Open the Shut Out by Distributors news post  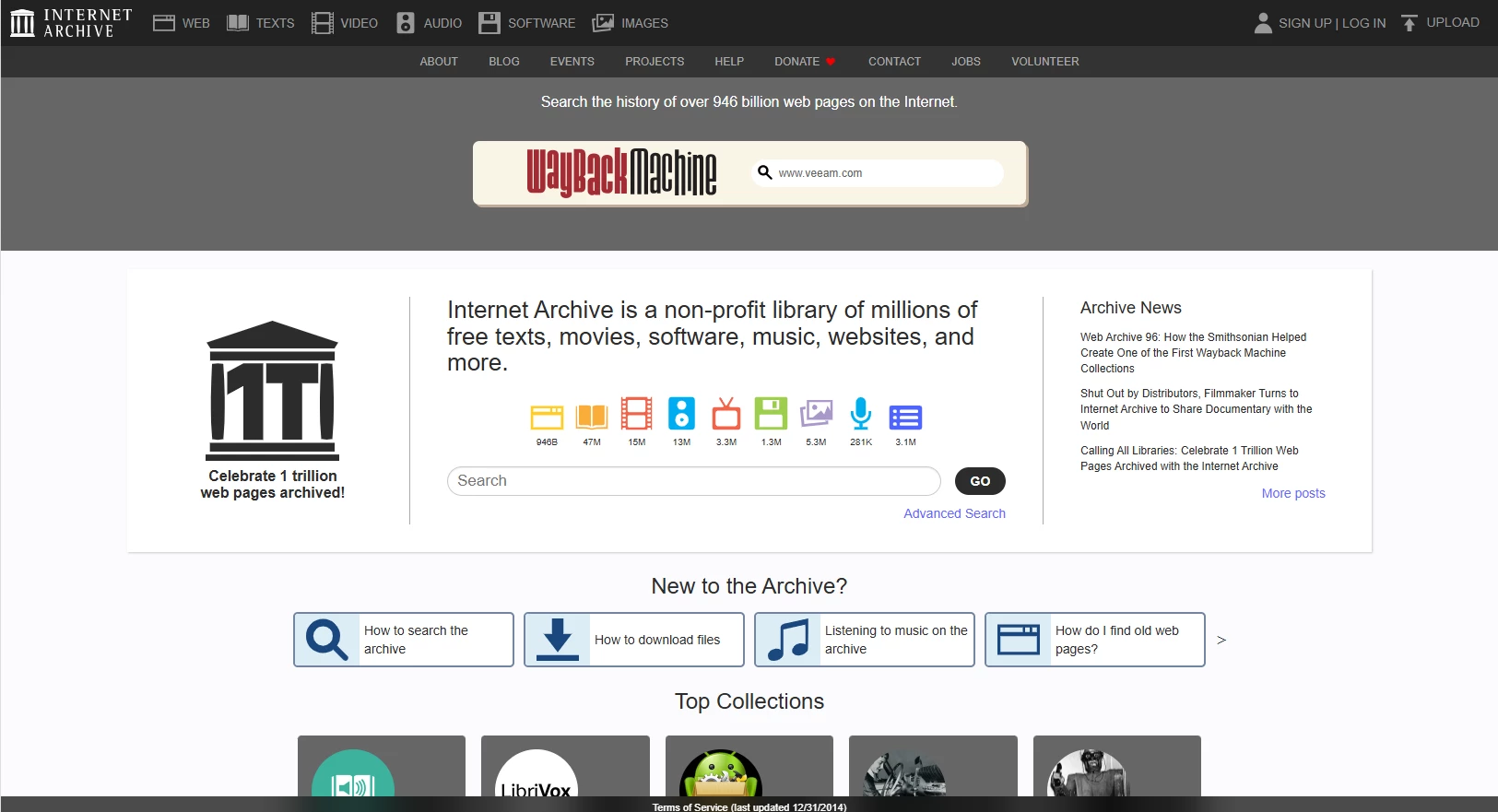(x=1197, y=409)
